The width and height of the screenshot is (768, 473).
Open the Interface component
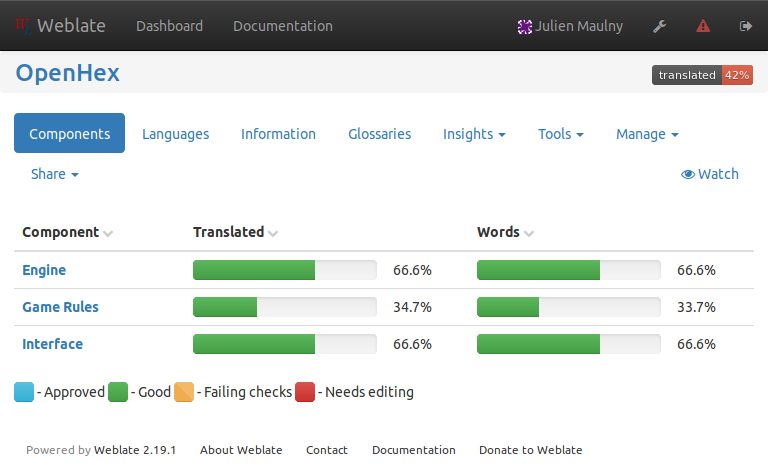52,344
